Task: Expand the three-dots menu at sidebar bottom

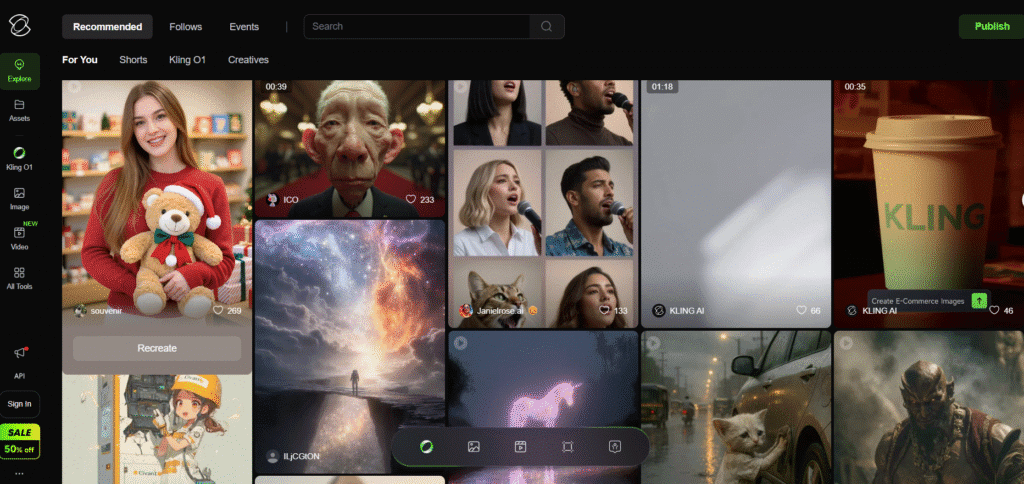Action: pos(20,473)
